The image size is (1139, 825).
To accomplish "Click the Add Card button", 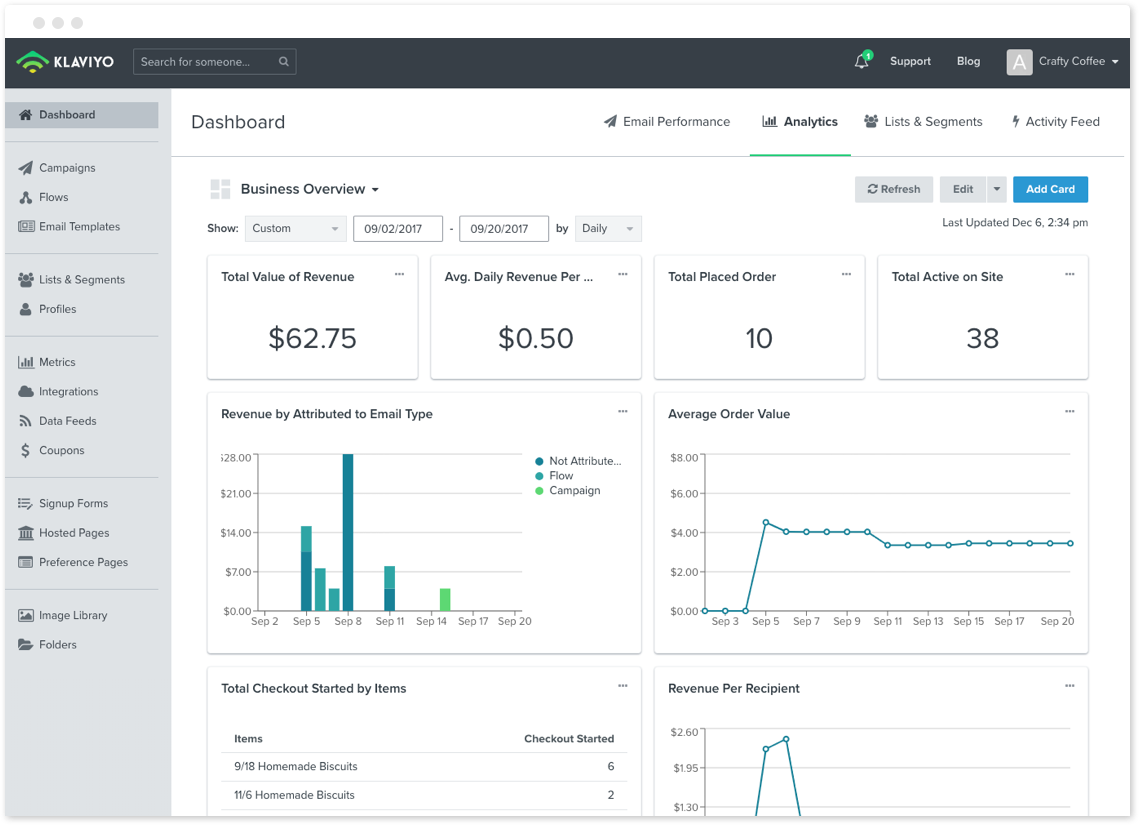I will click(1050, 189).
